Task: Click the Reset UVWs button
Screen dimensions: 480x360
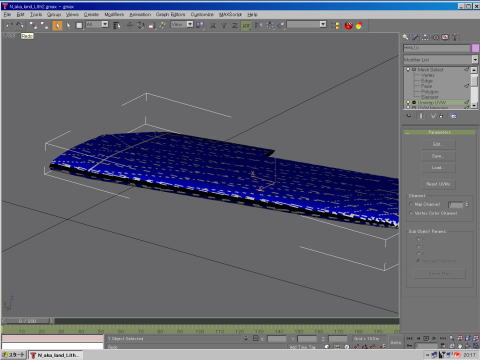Action: coord(438,184)
